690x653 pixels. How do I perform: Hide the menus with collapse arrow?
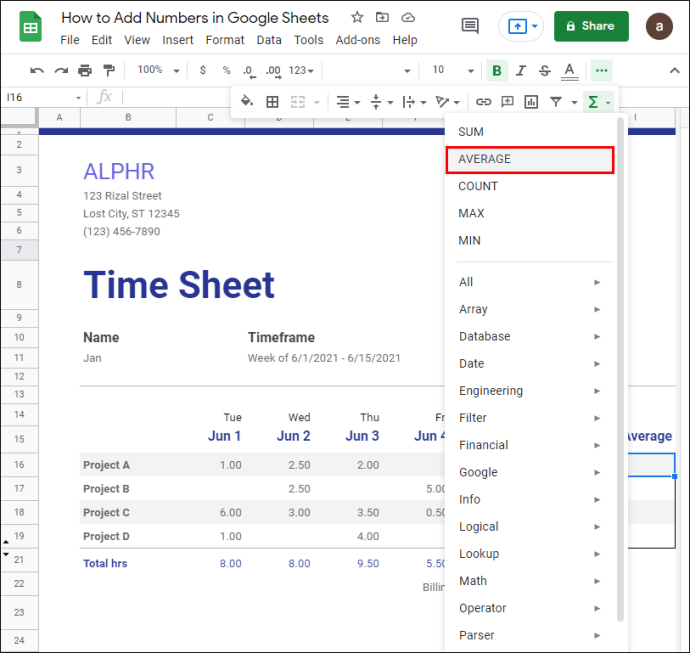(674, 70)
